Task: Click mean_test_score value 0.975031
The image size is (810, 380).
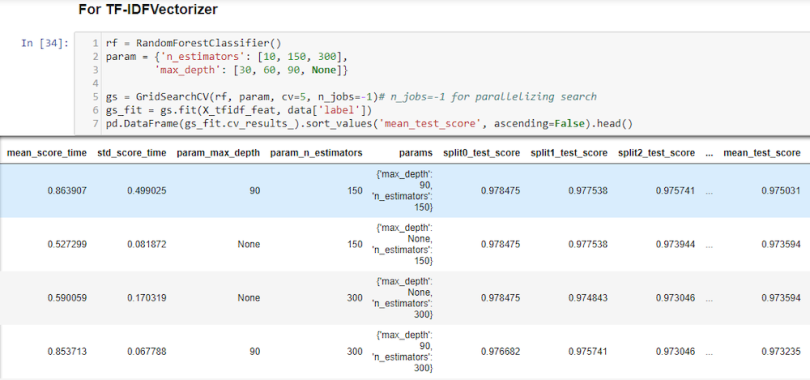Action: pos(781,191)
